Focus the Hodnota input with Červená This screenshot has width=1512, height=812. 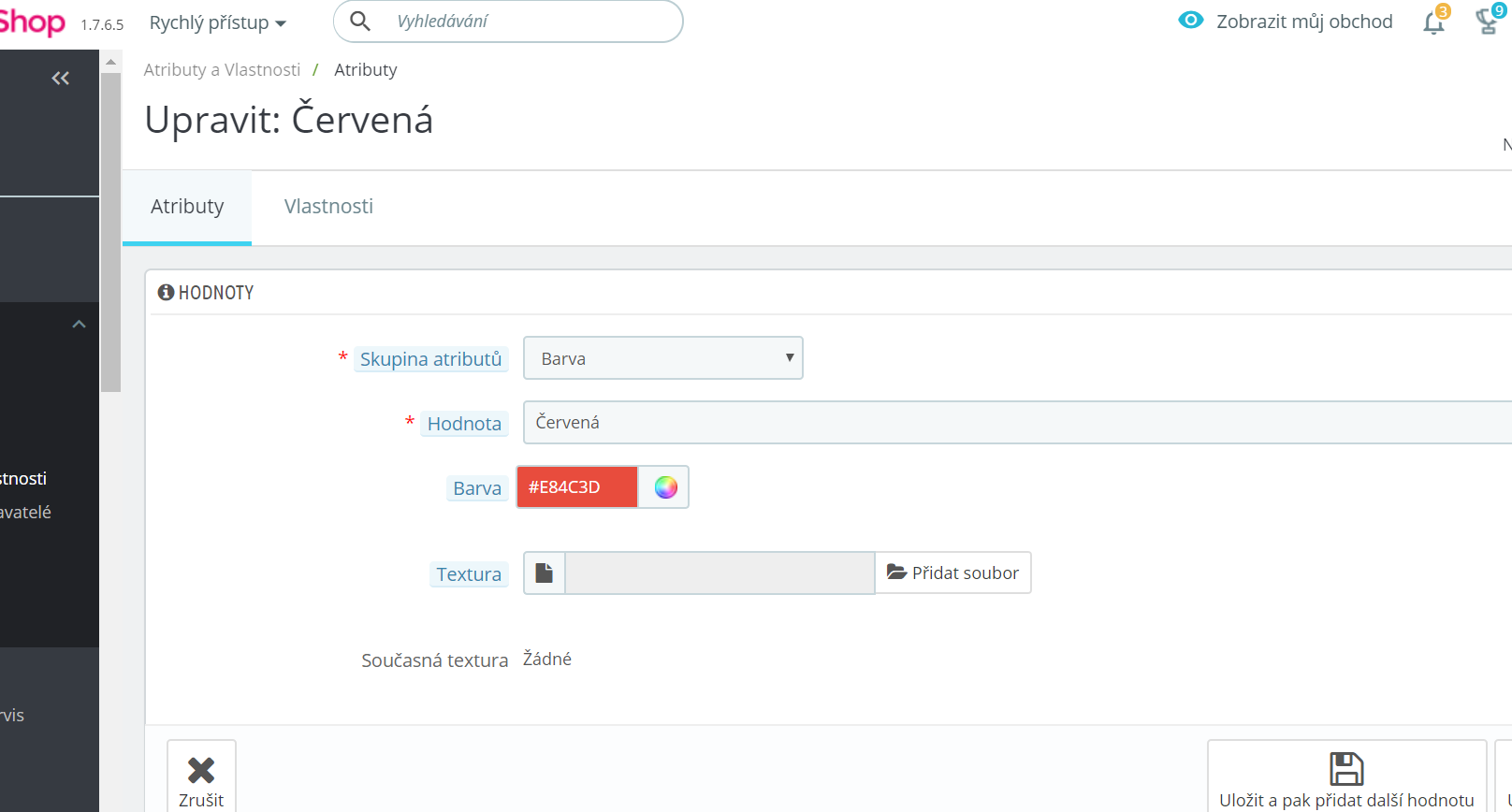(x=1017, y=423)
